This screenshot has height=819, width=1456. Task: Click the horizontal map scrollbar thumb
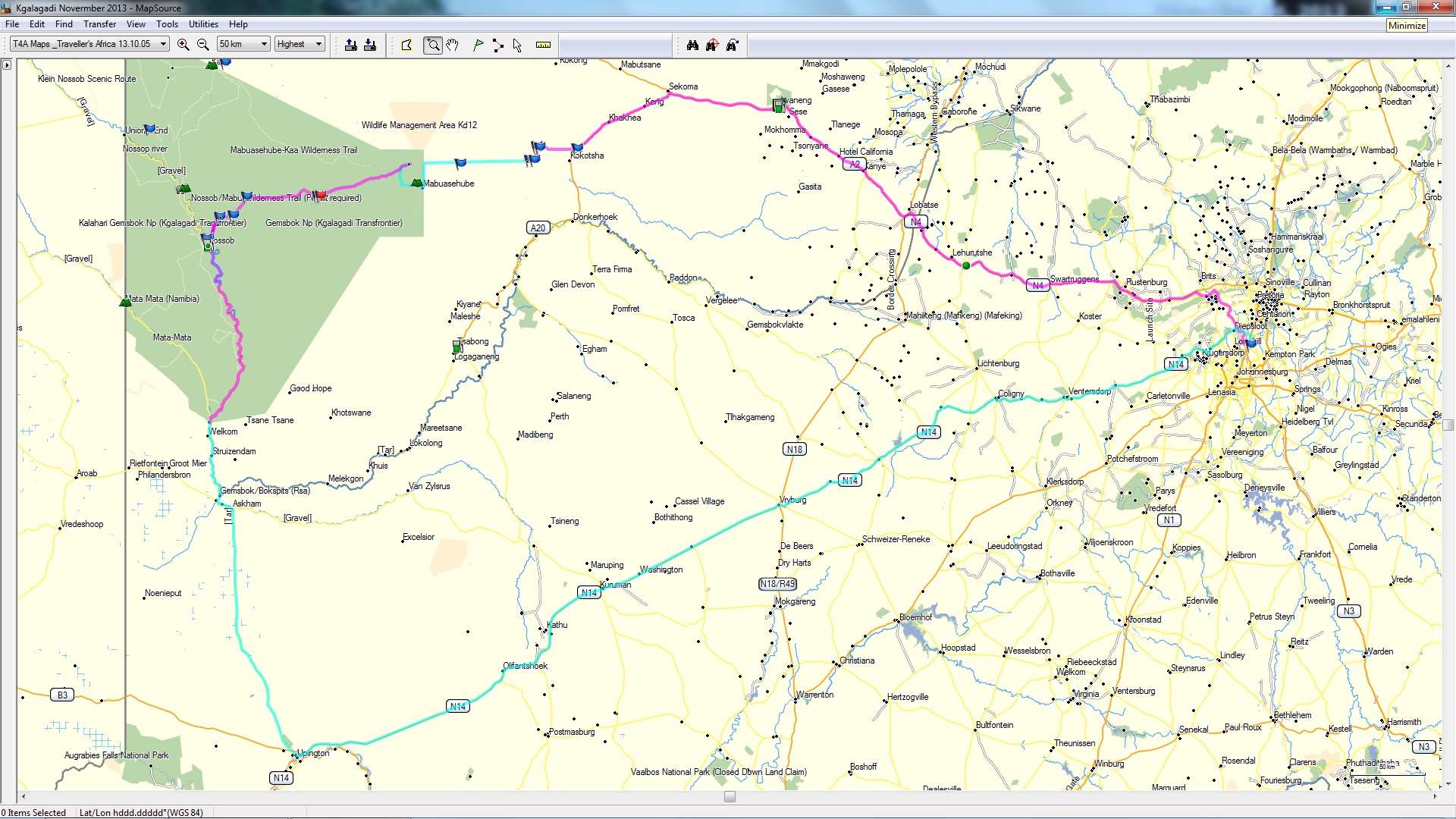click(730, 796)
